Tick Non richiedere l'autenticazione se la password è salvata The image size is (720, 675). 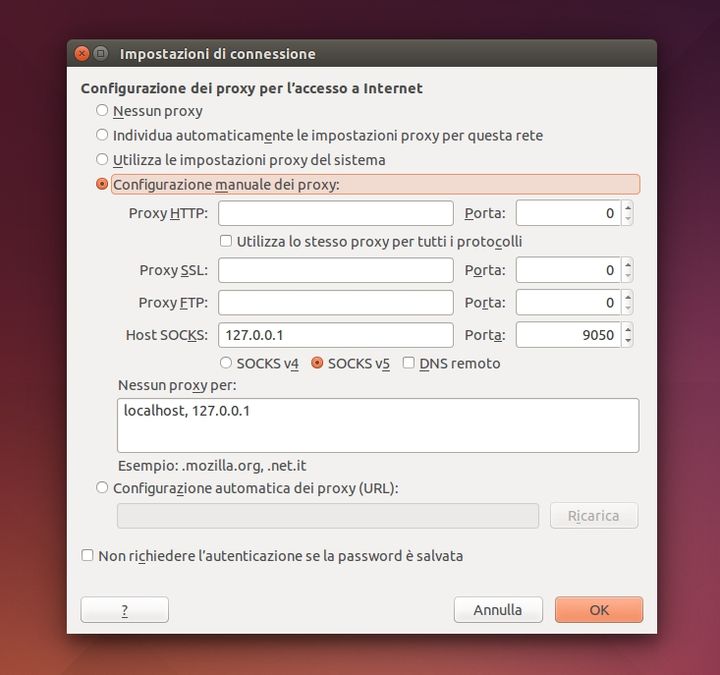point(87,555)
